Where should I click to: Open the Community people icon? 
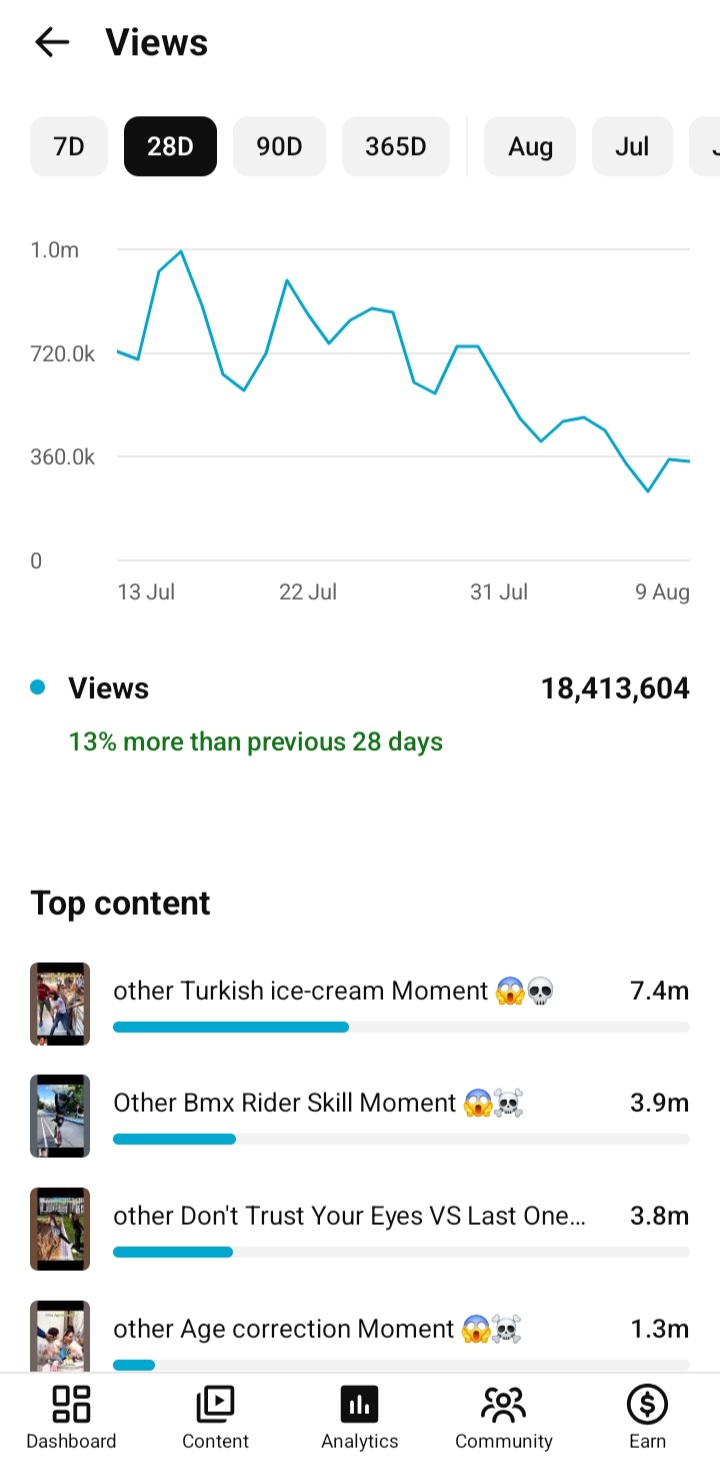tap(503, 1404)
